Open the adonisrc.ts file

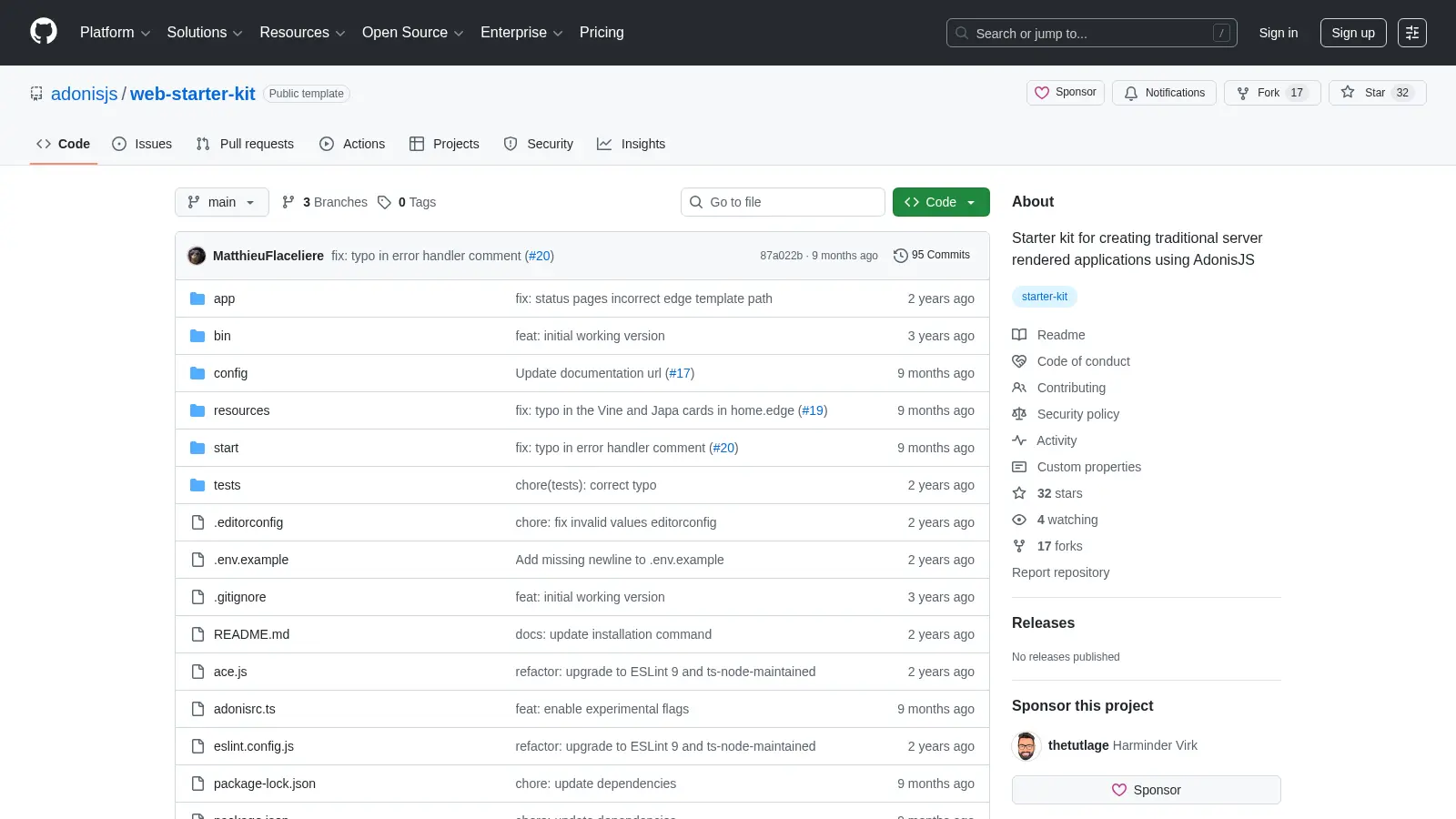[x=245, y=709]
